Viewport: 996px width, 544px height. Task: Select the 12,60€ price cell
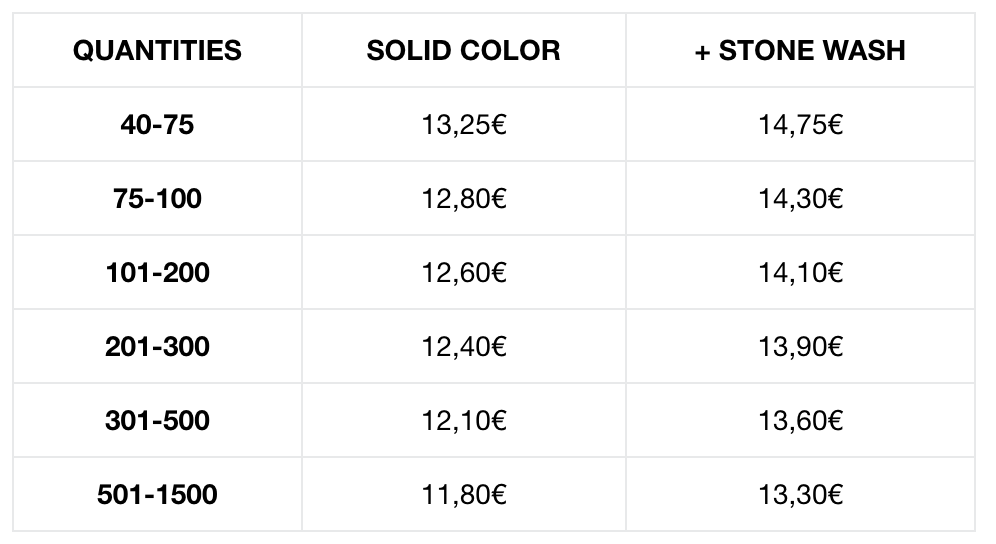464,272
